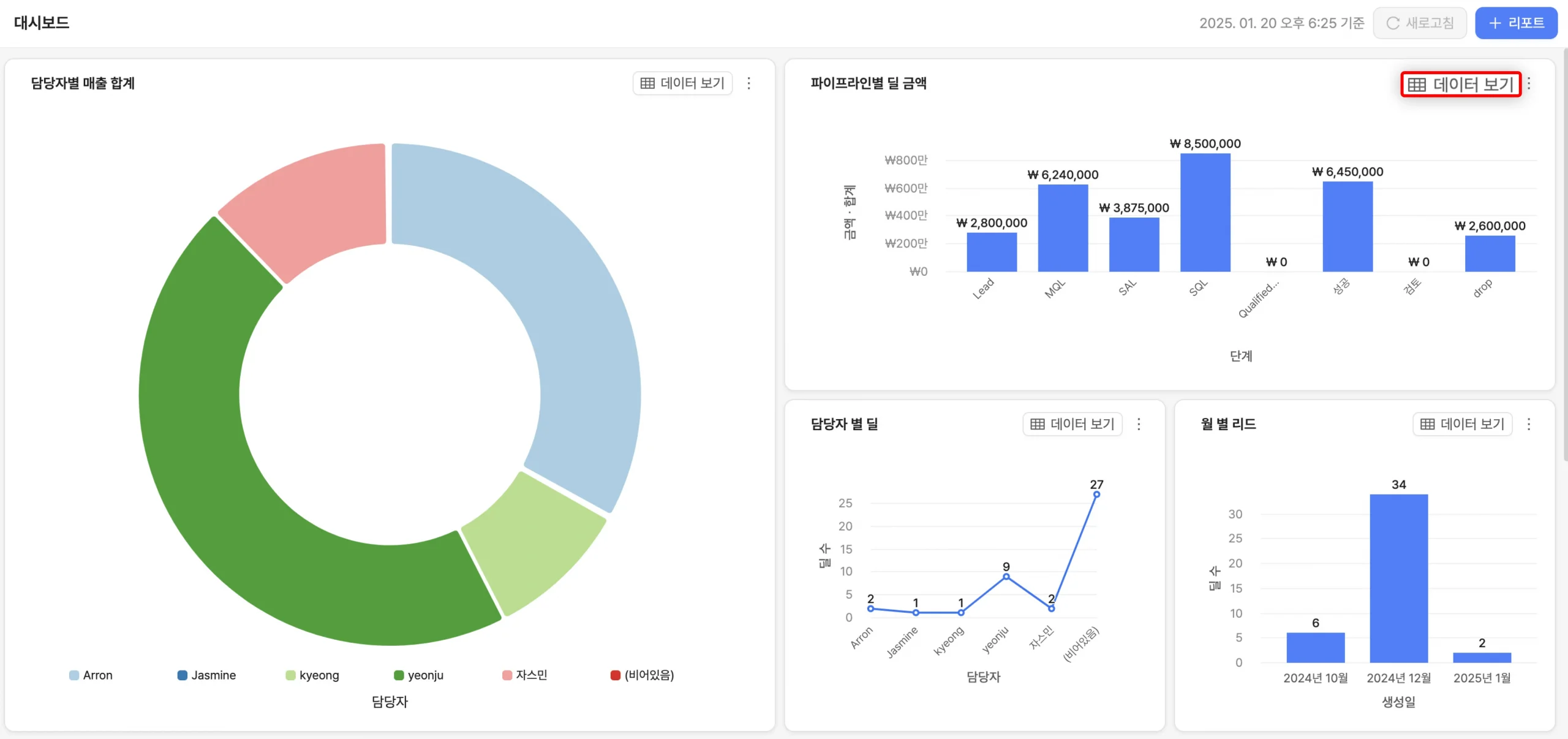Click the 월 별 리드 card title
The image size is (1568, 739).
[x=1228, y=424]
